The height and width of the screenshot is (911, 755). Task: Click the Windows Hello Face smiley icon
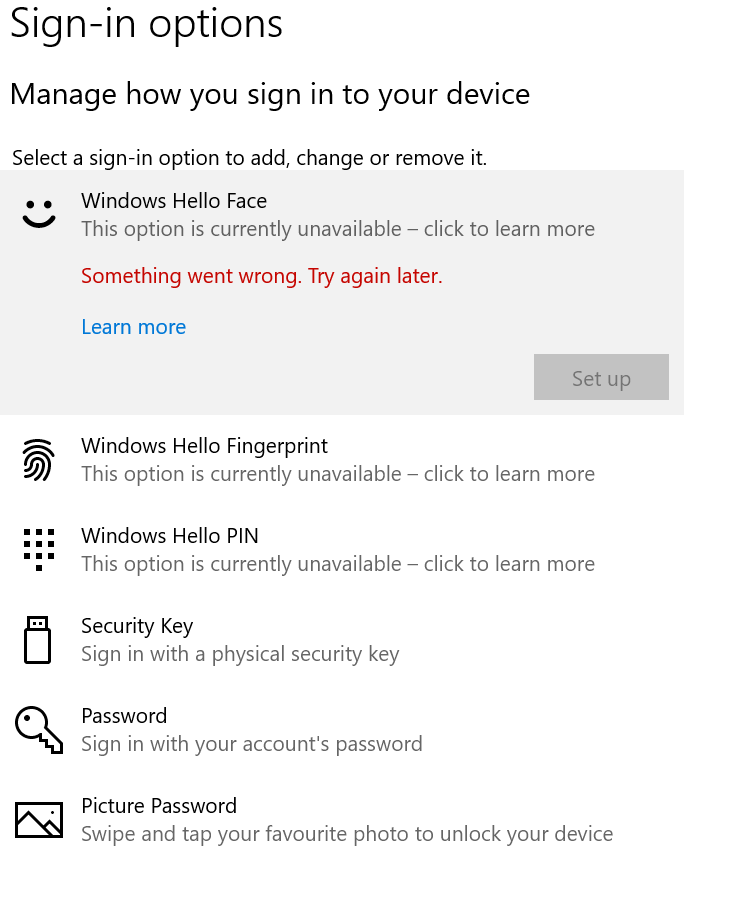(39, 213)
